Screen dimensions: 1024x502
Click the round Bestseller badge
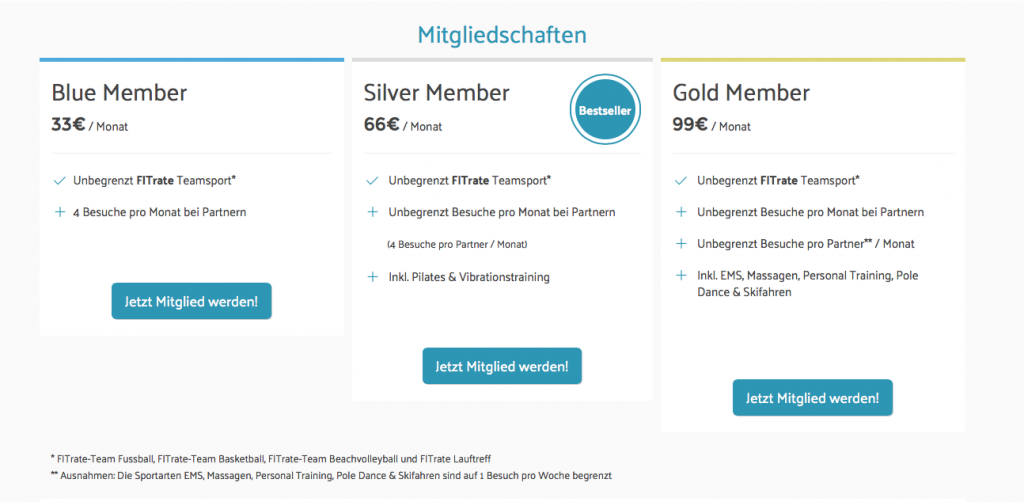coord(605,111)
